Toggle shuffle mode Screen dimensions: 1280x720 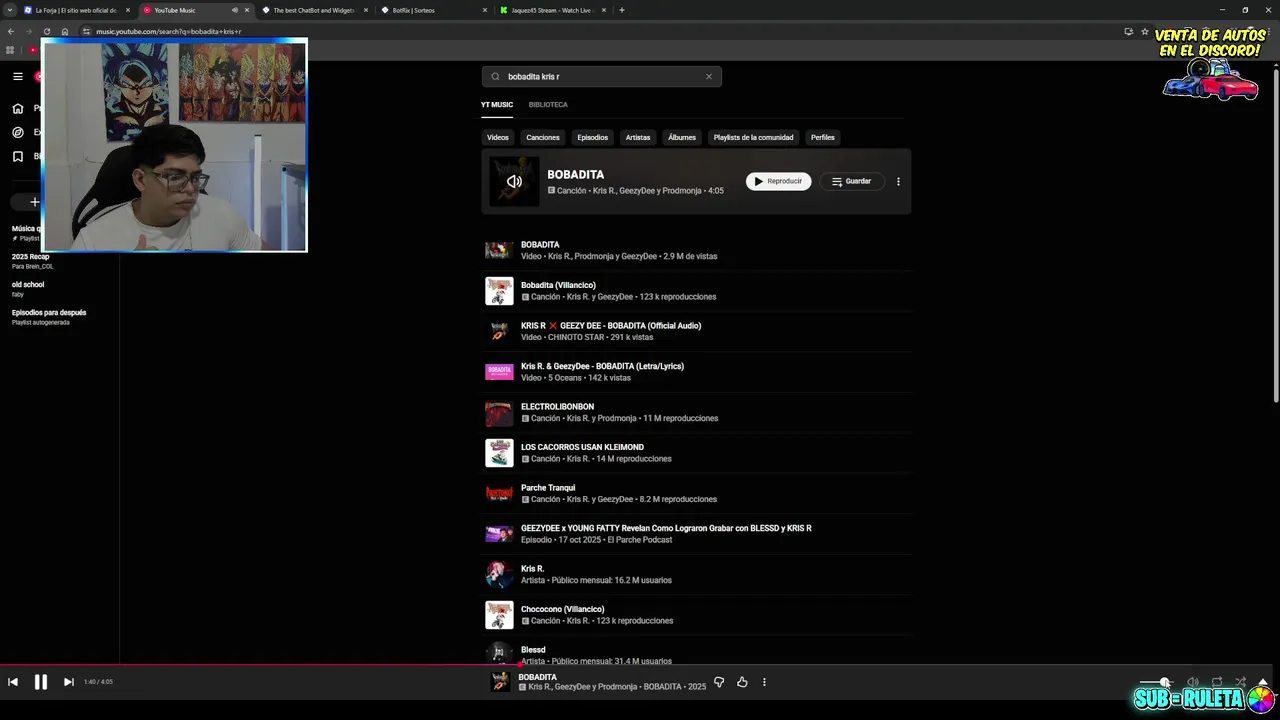click(1241, 682)
